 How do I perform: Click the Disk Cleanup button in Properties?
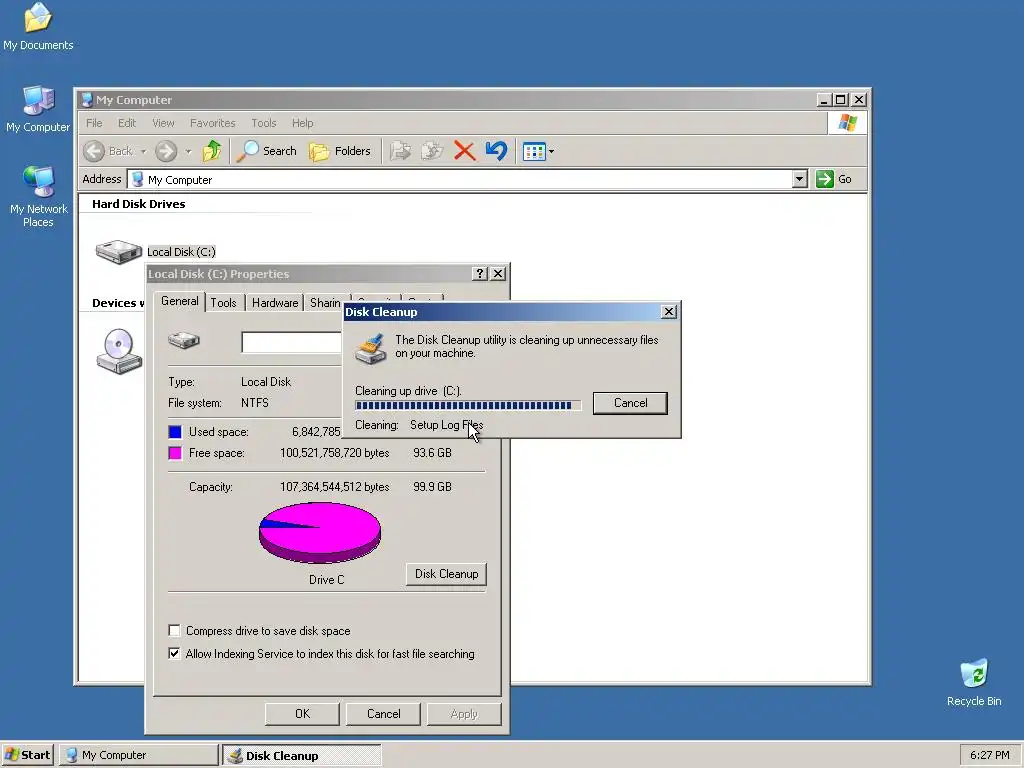pos(447,574)
